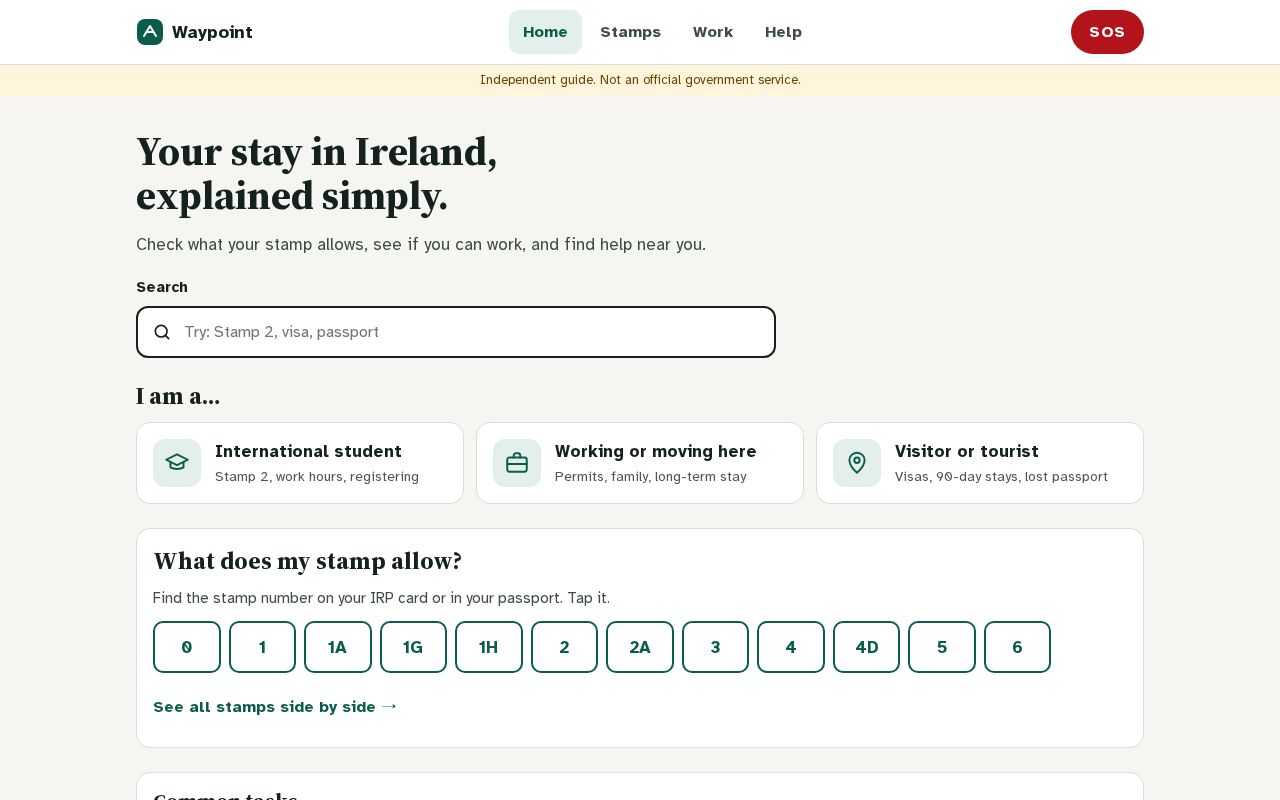The height and width of the screenshot is (800, 1280).
Task: Click the graduation cap icon for International student
Action: (177, 463)
